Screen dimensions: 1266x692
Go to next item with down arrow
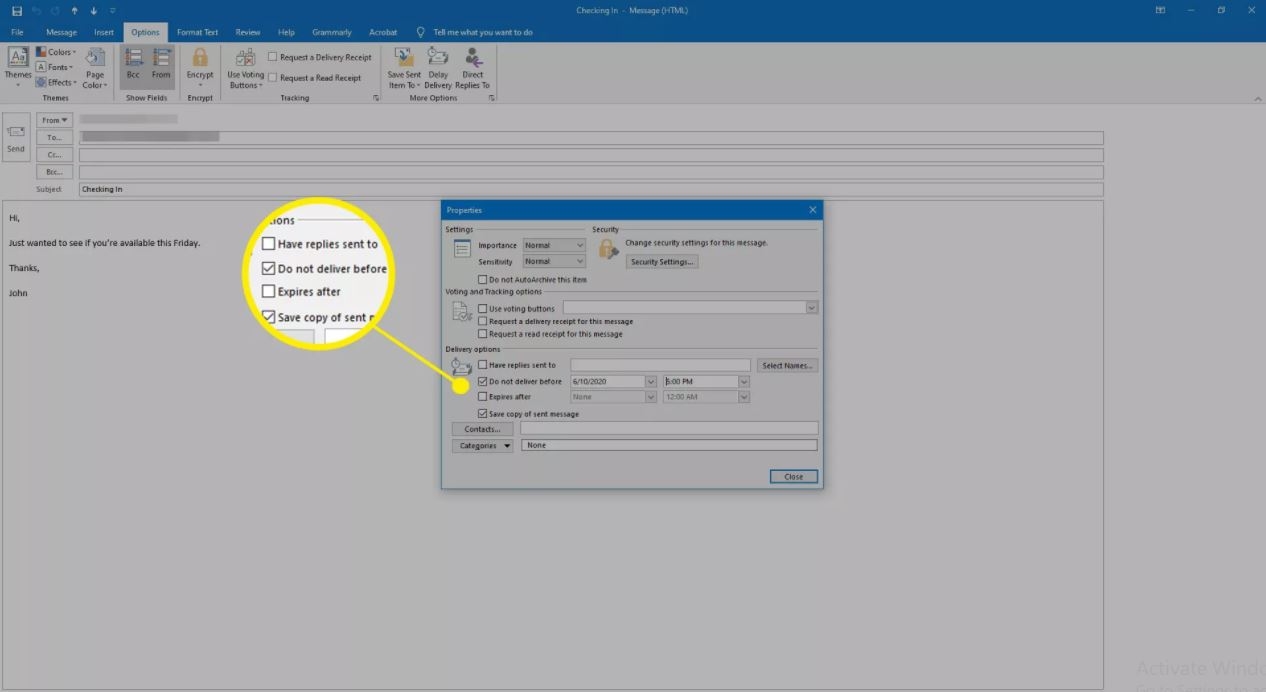(94, 11)
